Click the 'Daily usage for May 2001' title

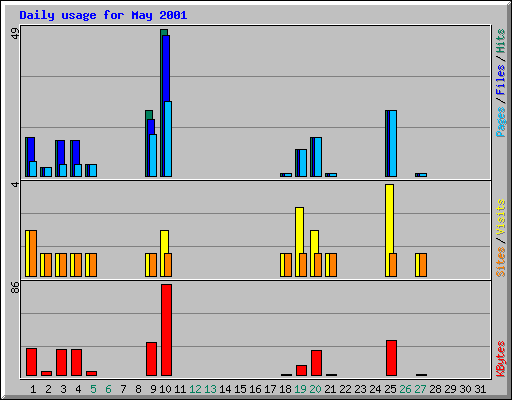[103, 15]
